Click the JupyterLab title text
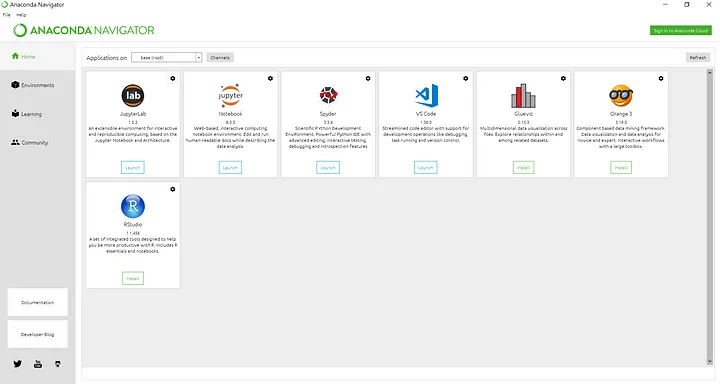The height and width of the screenshot is (384, 720). coord(133,114)
